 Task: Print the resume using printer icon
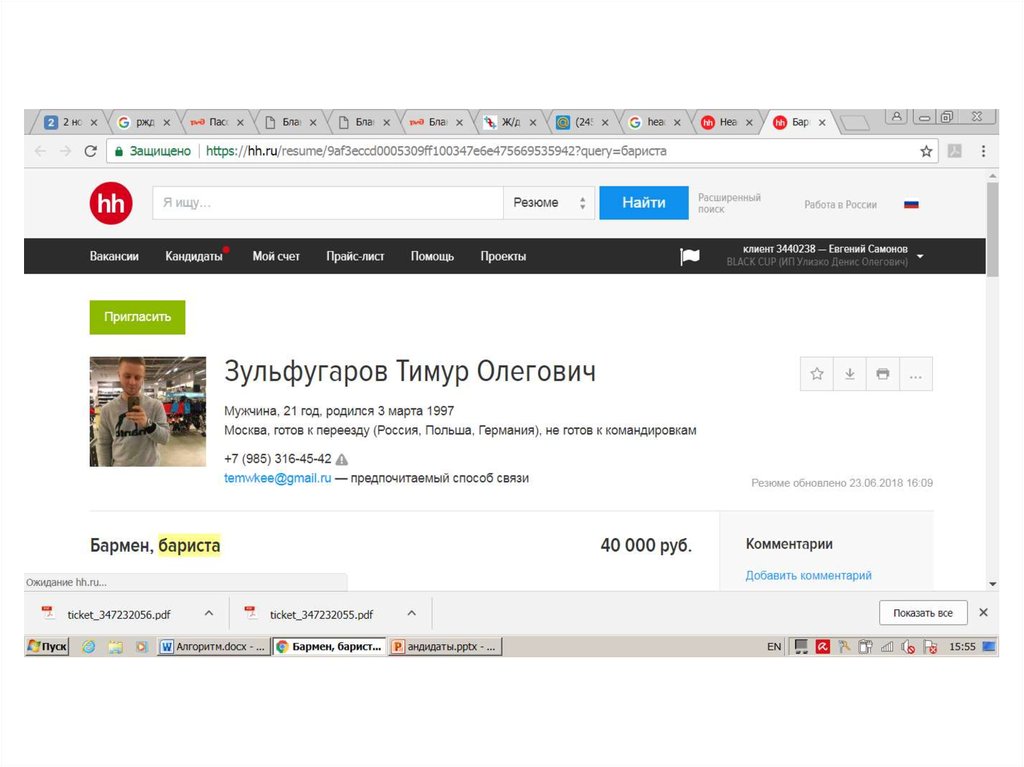[882, 374]
